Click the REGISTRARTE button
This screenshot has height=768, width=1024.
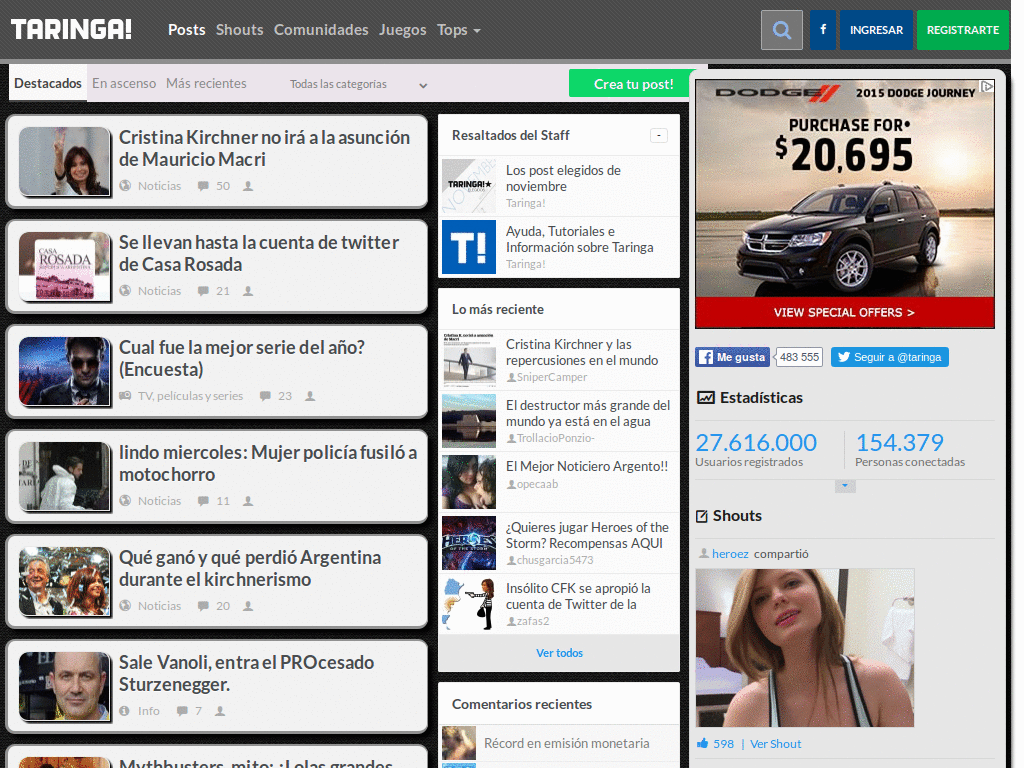[963, 30]
